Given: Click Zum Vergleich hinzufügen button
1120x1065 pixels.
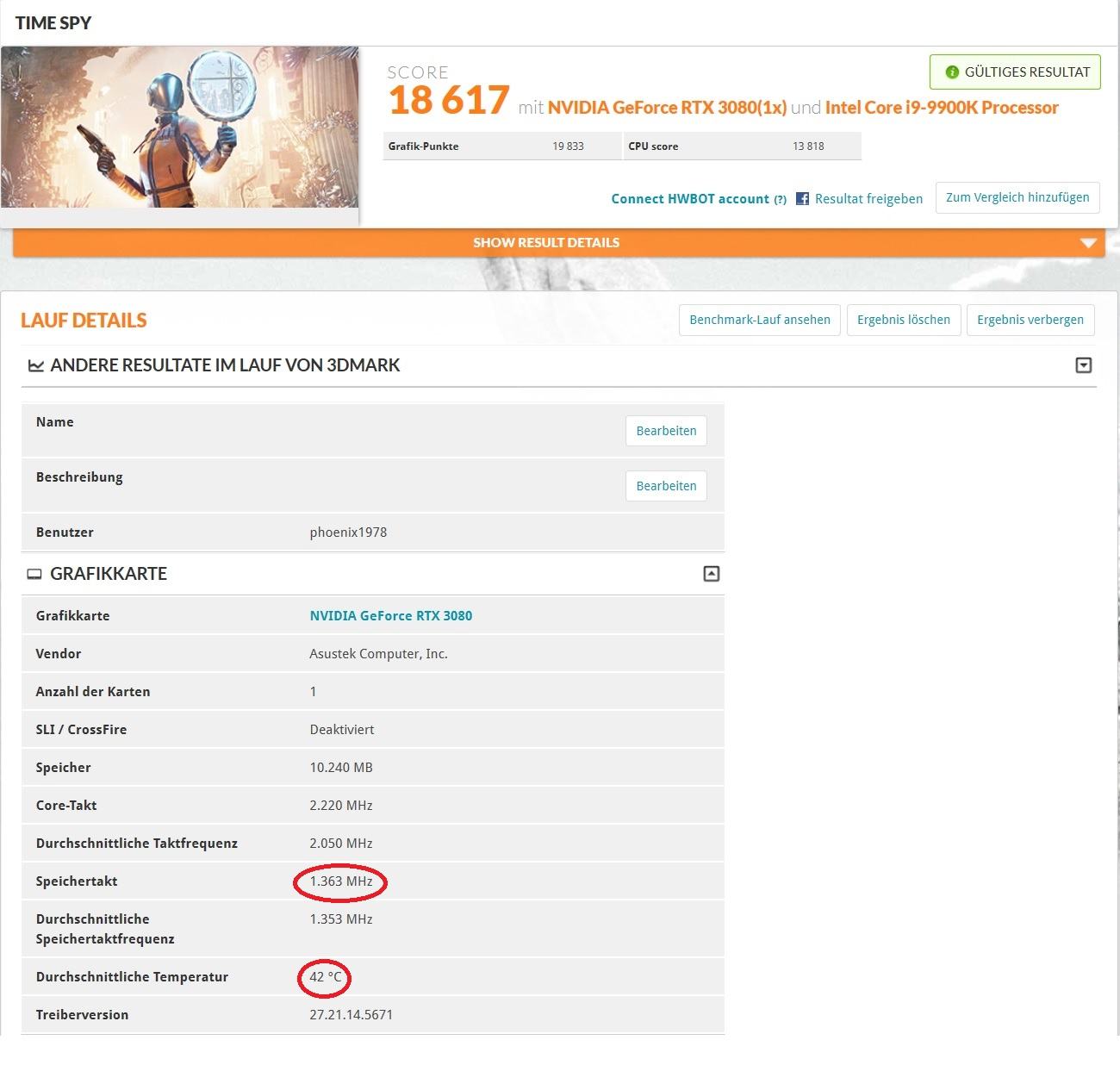Looking at the screenshot, I should point(1017,197).
